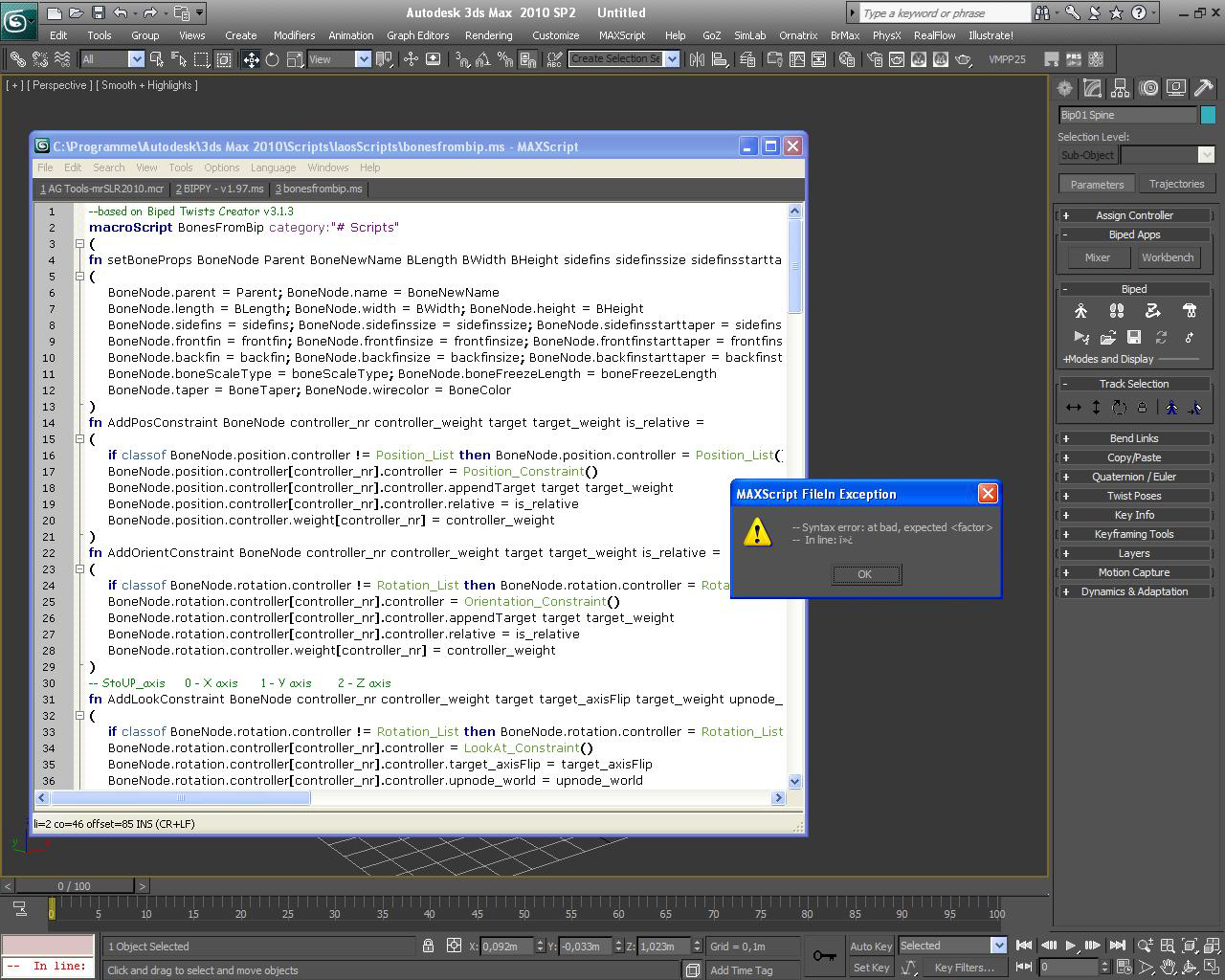
Task: Toggle Absolute/Offset transform type-in mode
Action: coord(455,946)
